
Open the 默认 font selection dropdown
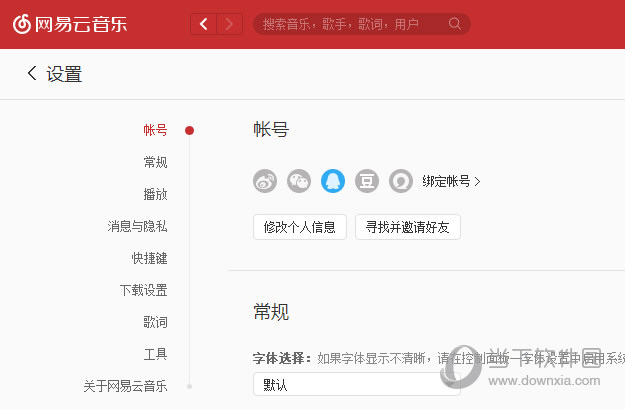(x=357, y=384)
